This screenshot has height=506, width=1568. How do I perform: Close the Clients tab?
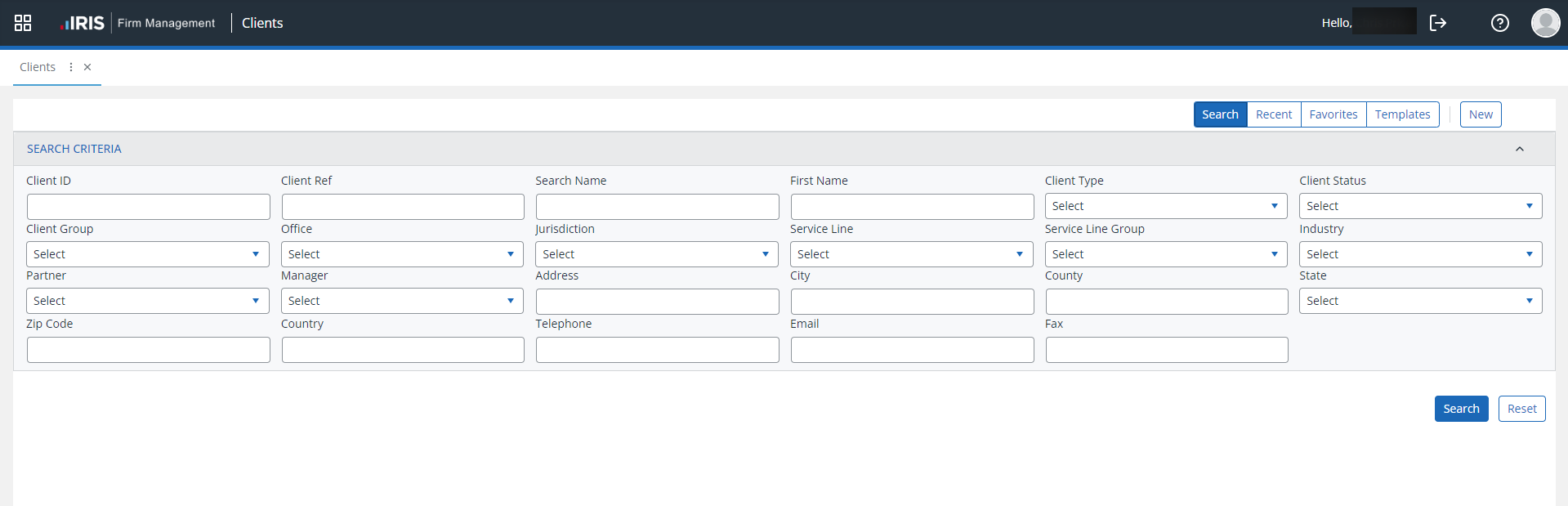click(x=87, y=67)
